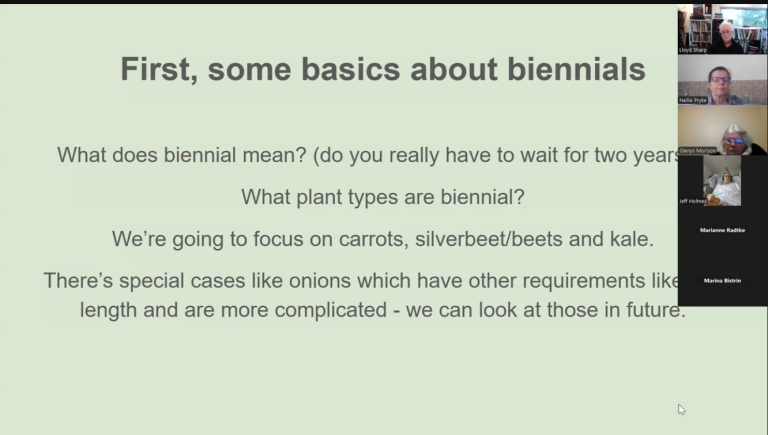Viewport: 768px width, 435px height.
Task: Click the word "First" in the title
Action: 153,69
